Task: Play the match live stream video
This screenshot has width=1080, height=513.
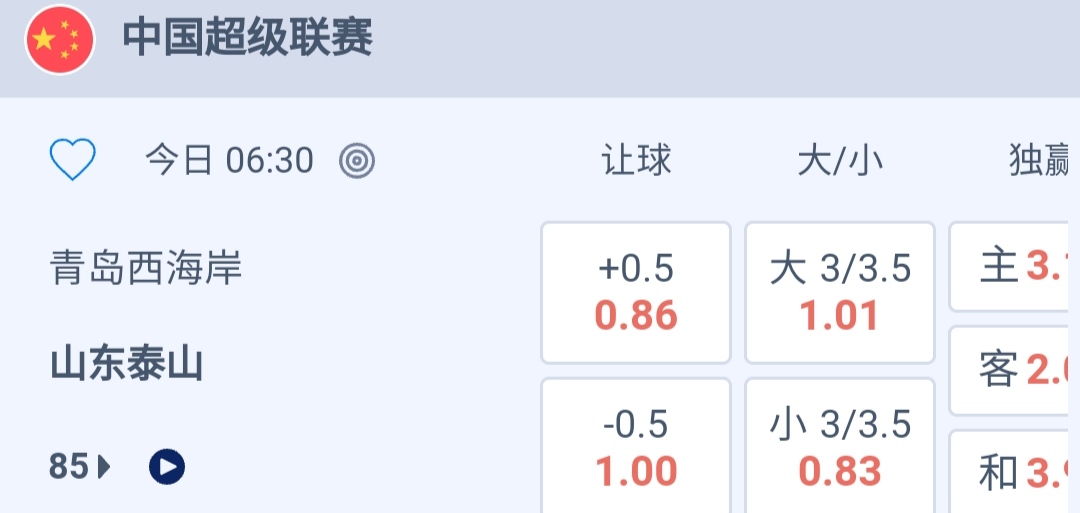Action: [167, 466]
